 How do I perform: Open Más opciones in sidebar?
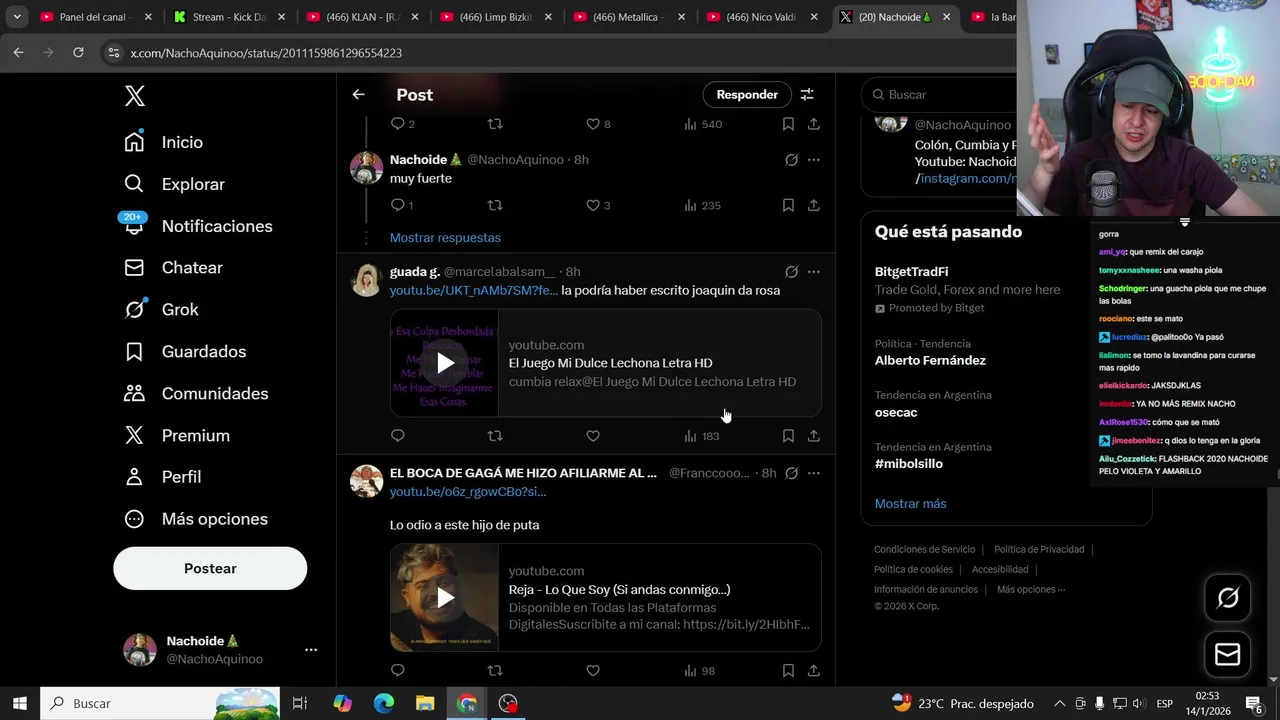tap(196, 519)
